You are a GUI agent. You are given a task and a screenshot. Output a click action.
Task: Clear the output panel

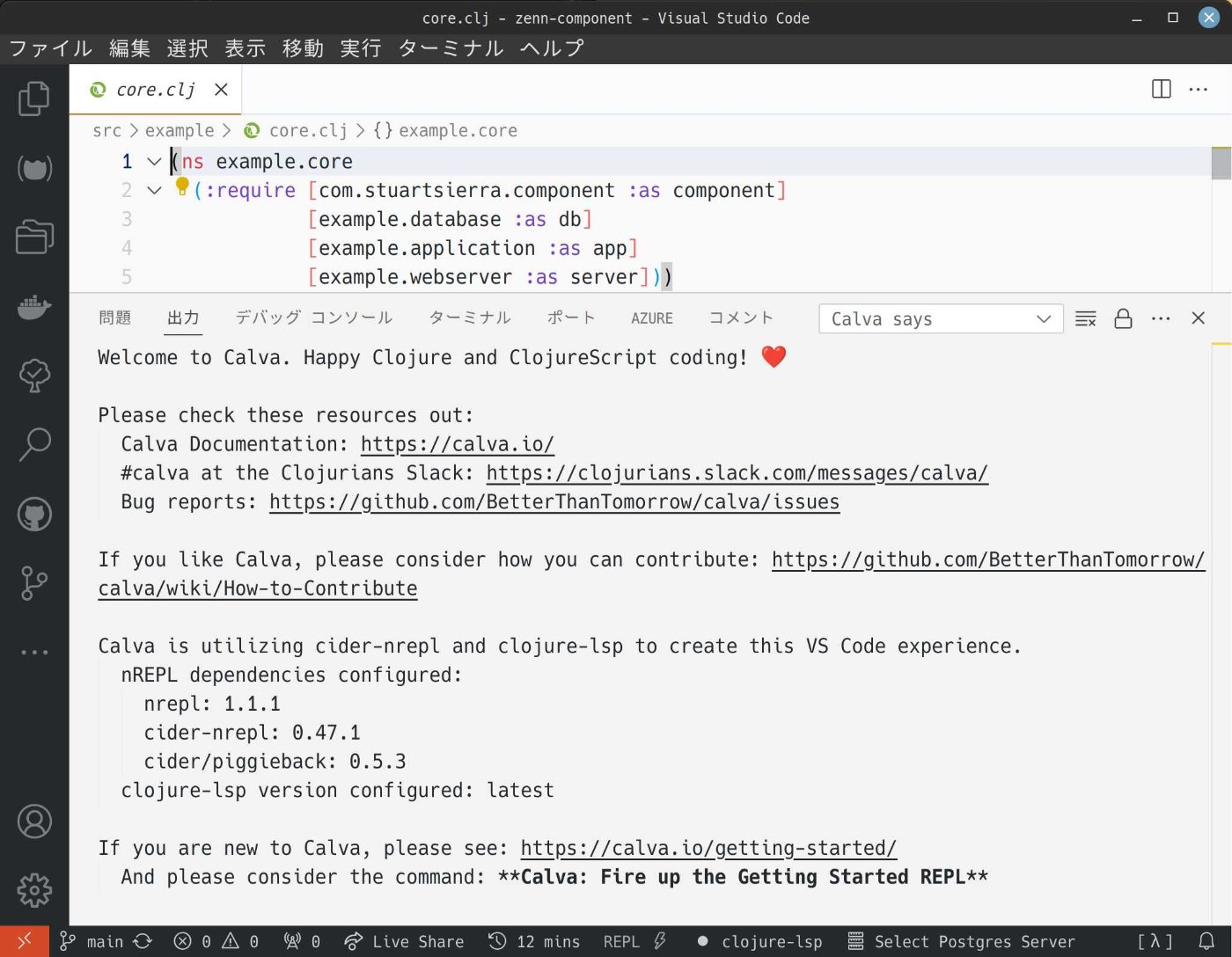tap(1086, 318)
